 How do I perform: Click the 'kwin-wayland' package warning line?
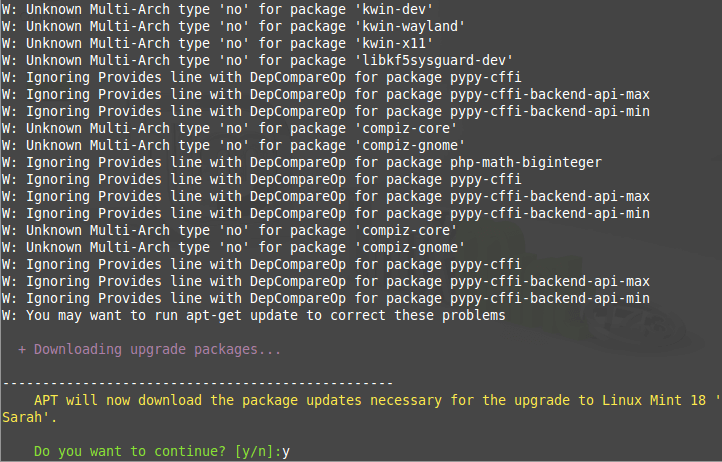[x=234, y=26]
